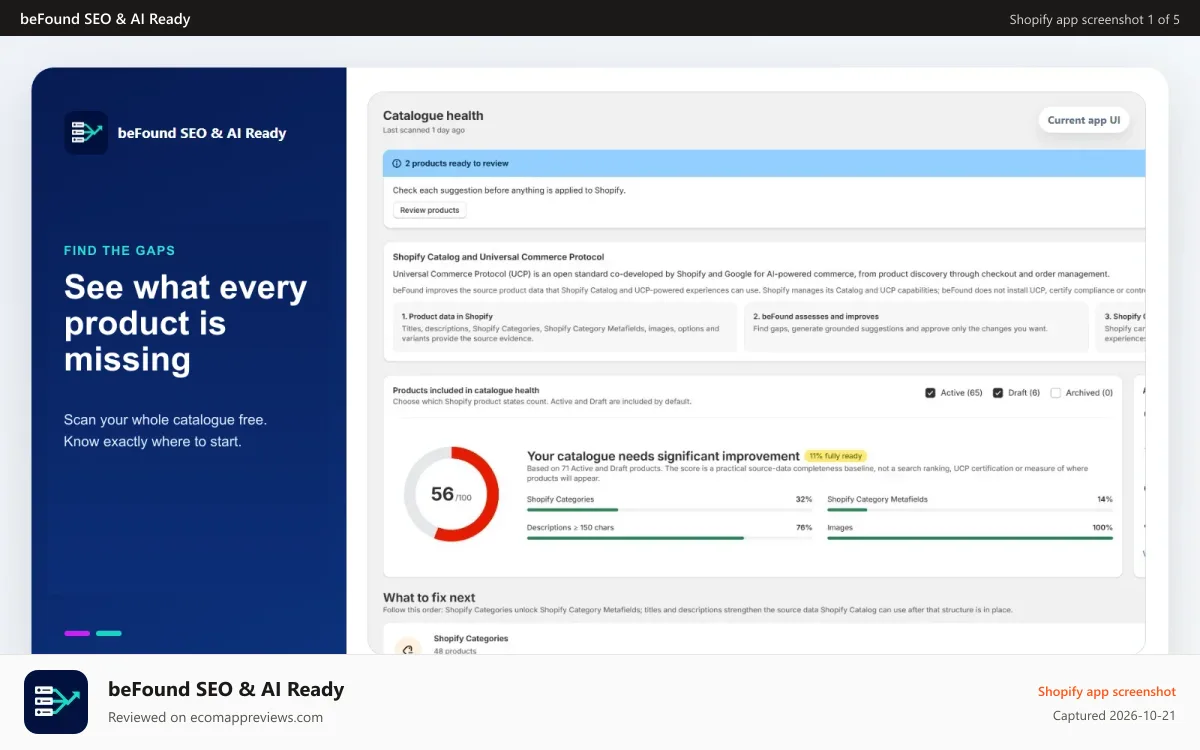The width and height of the screenshot is (1200, 750).
Task: Click Reviewed on ecomappreviews.com text
Action: click(215, 717)
